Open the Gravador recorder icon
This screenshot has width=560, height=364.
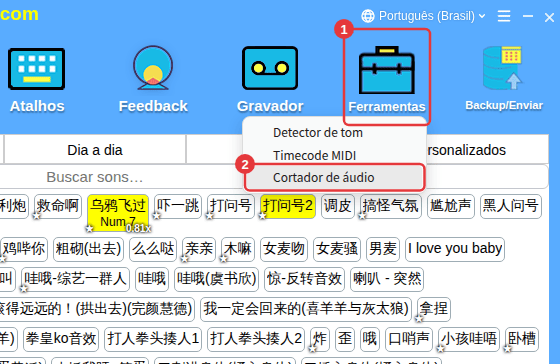[x=270, y=68]
